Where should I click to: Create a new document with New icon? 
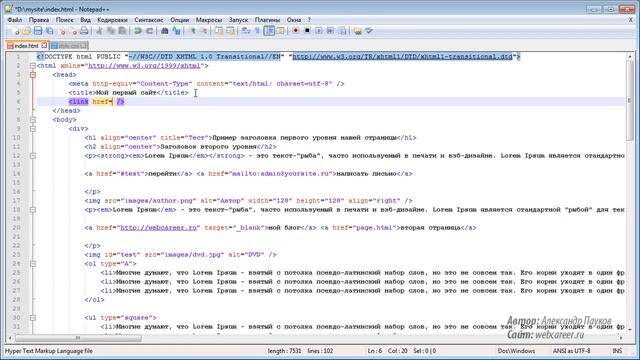click(15, 31)
